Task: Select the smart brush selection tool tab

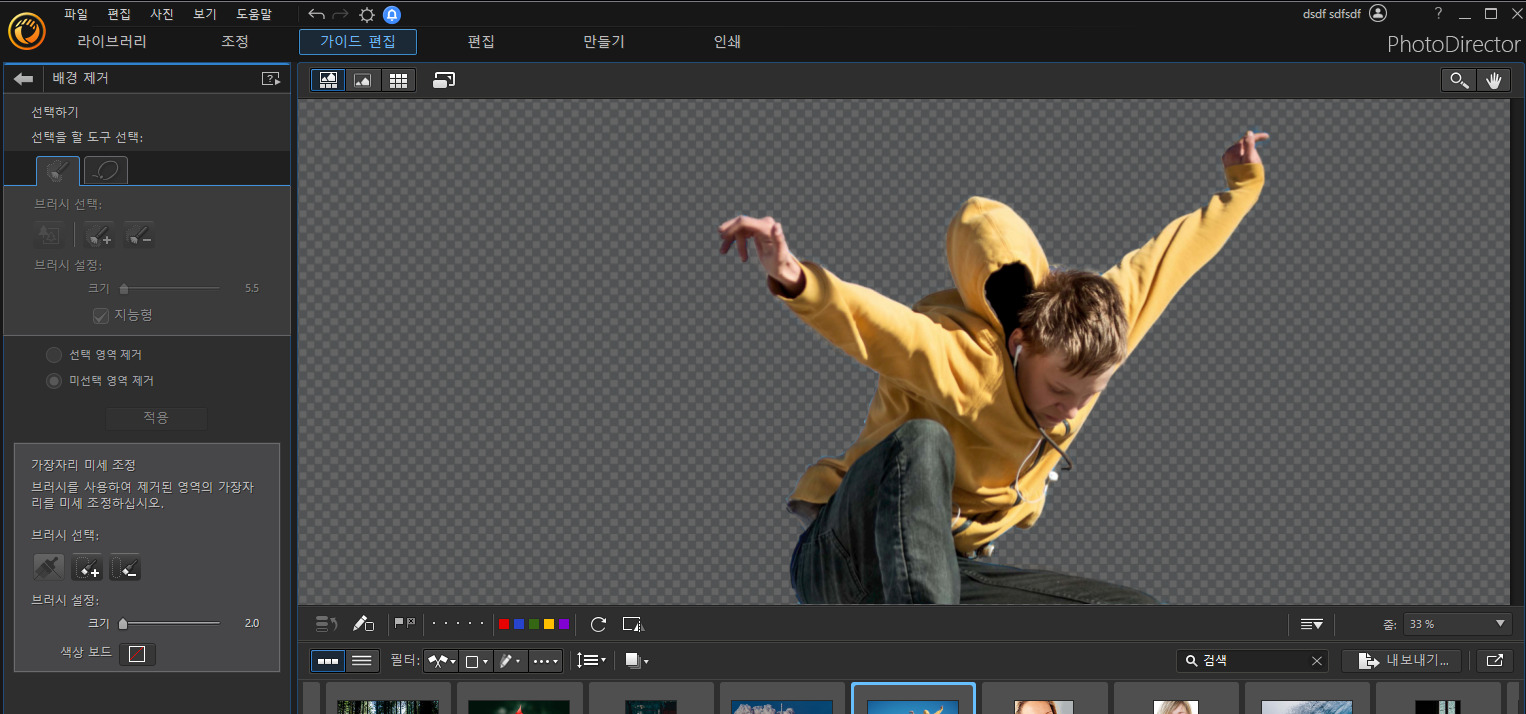Action: [x=58, y=171]
